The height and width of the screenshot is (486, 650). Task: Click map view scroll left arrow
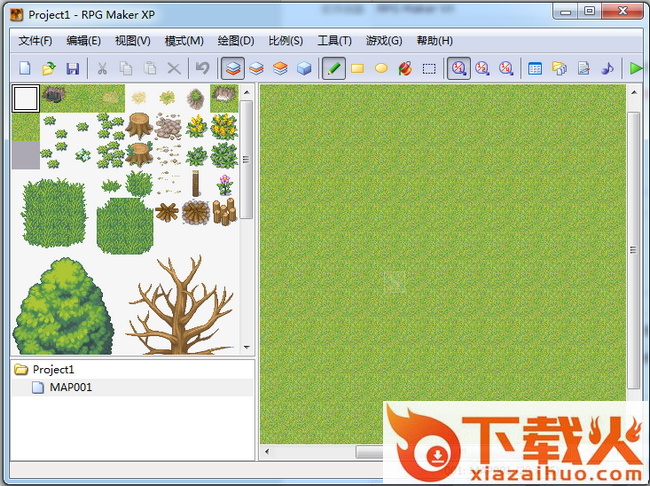click(267, 452)
